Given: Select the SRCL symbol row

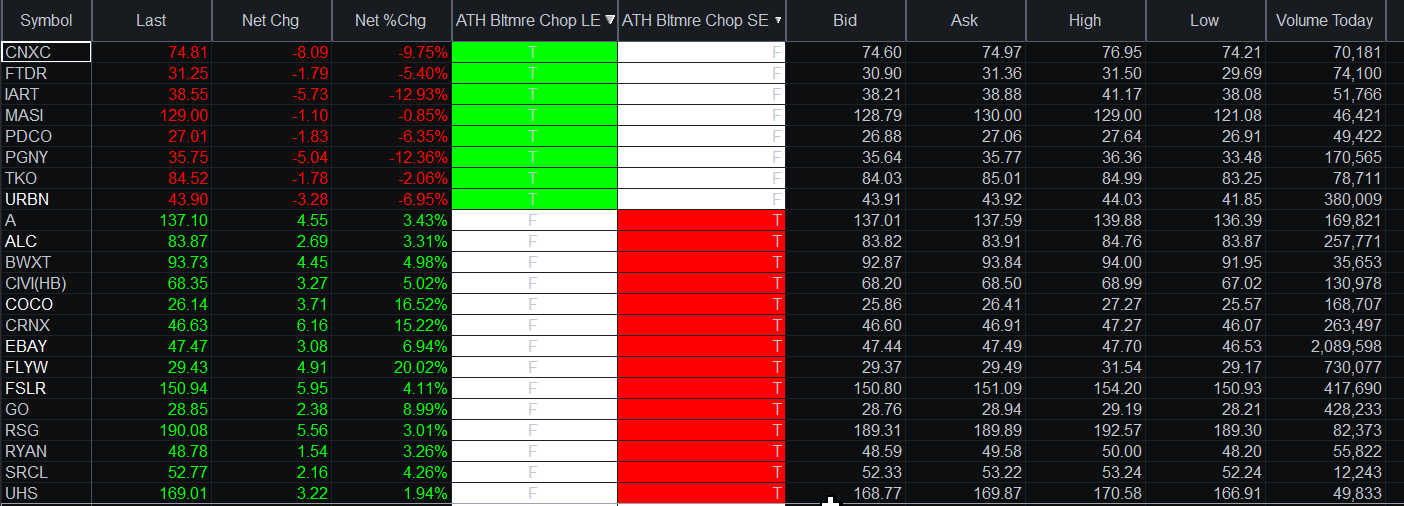Looking at the screenshot, I should click(46, 472).
